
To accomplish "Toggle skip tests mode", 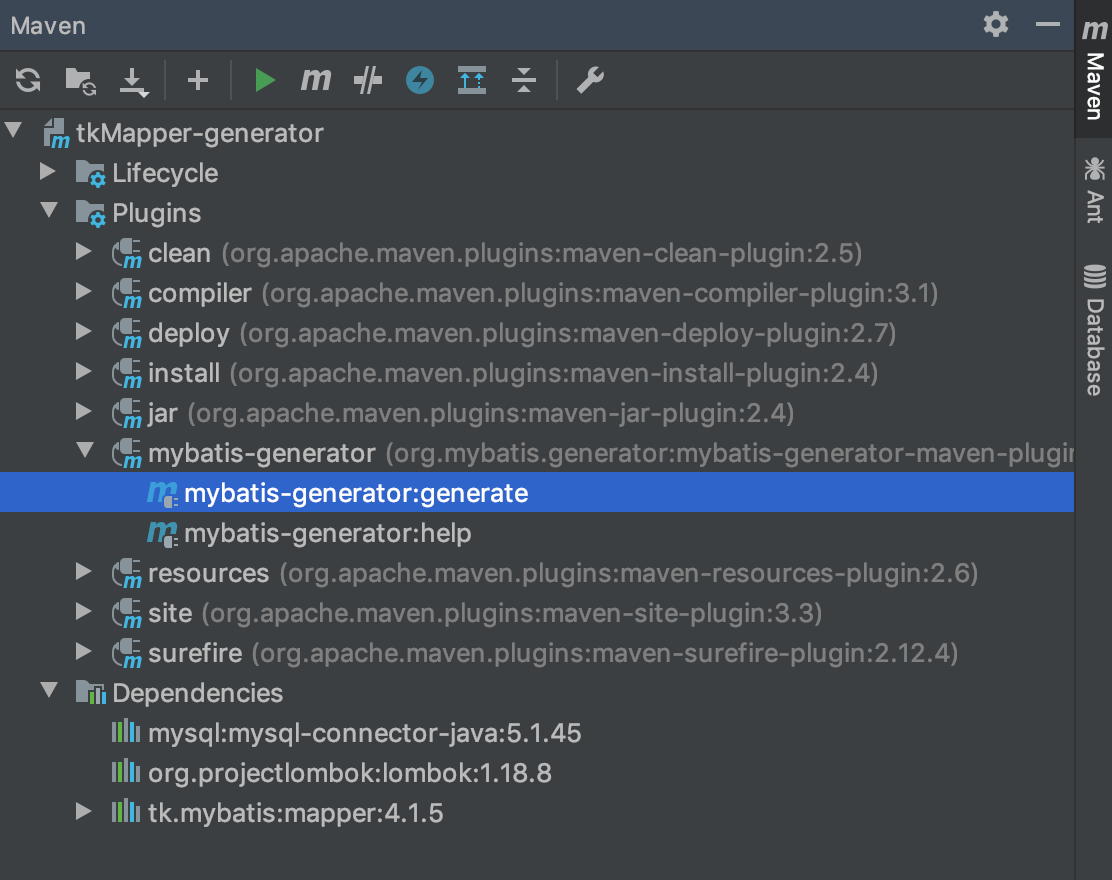I will 367,80.
